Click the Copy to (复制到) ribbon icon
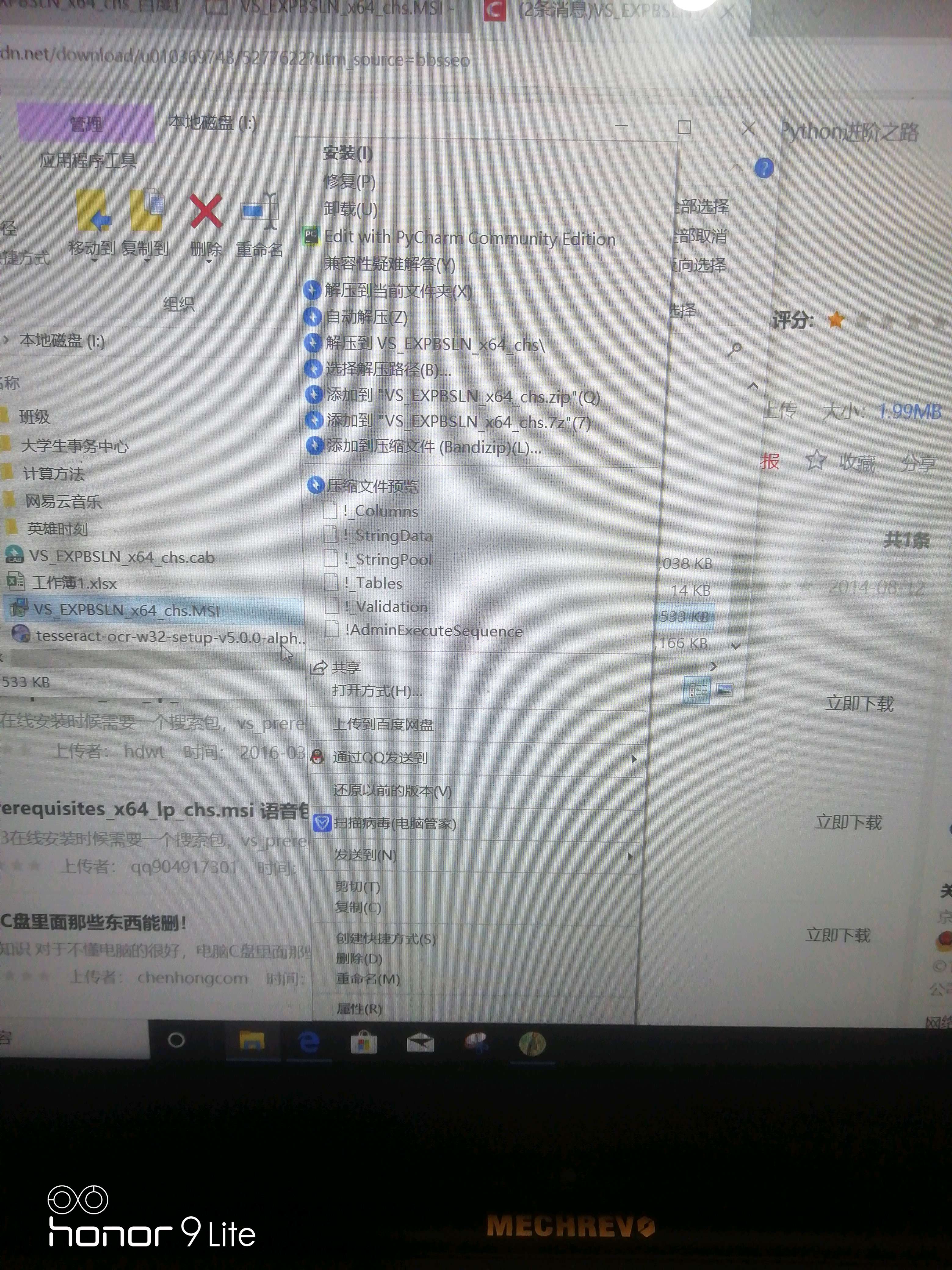The height and width of the screenshot is (1270, 952). (147, 210)
